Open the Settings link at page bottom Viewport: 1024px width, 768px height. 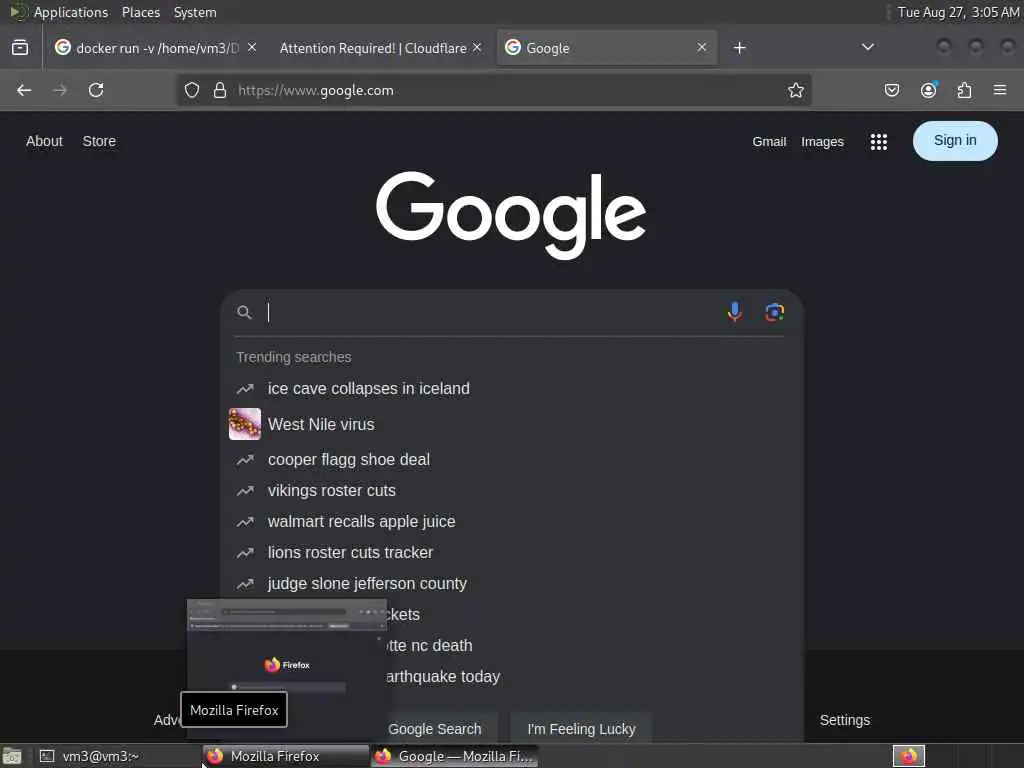(844, 720)
